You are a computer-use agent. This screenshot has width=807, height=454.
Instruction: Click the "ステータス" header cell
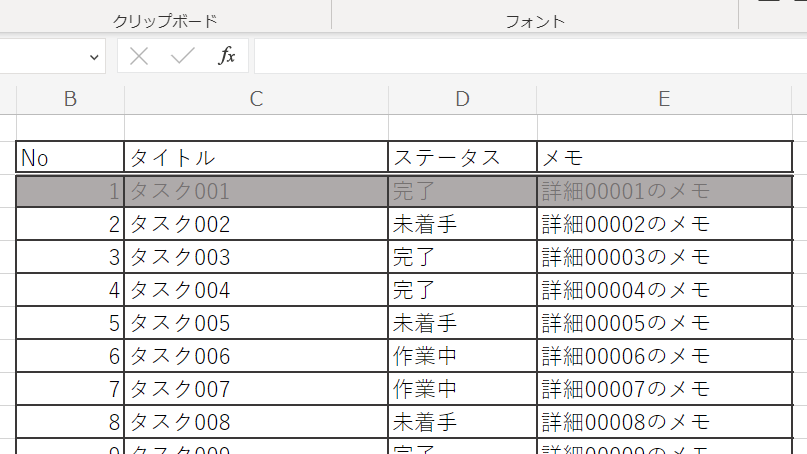click(462, 157)
